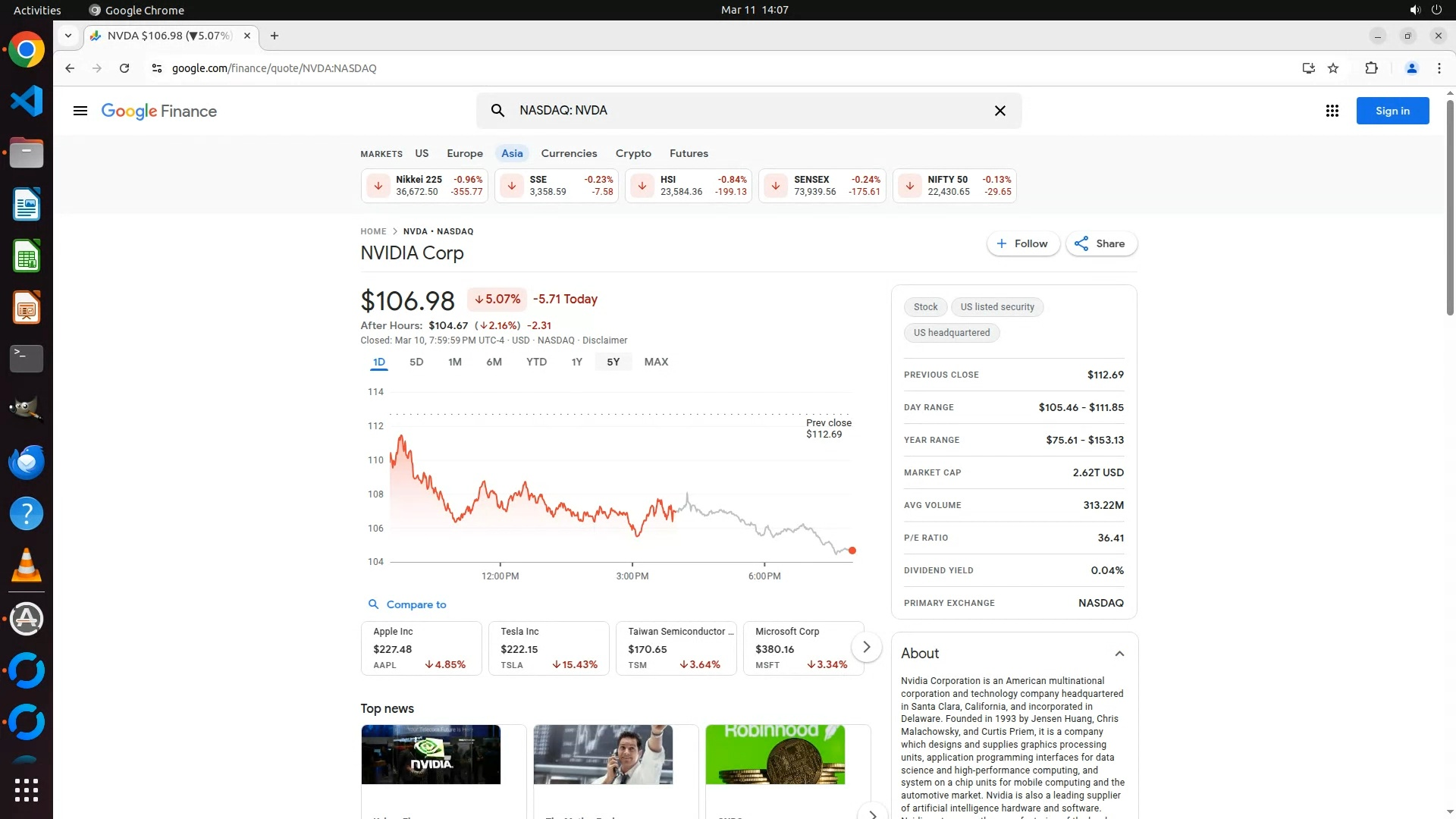Screen dimensions: 1456x819
Task: Open the NVIDIA news thumbnail
Action: [x=431, y=755]
